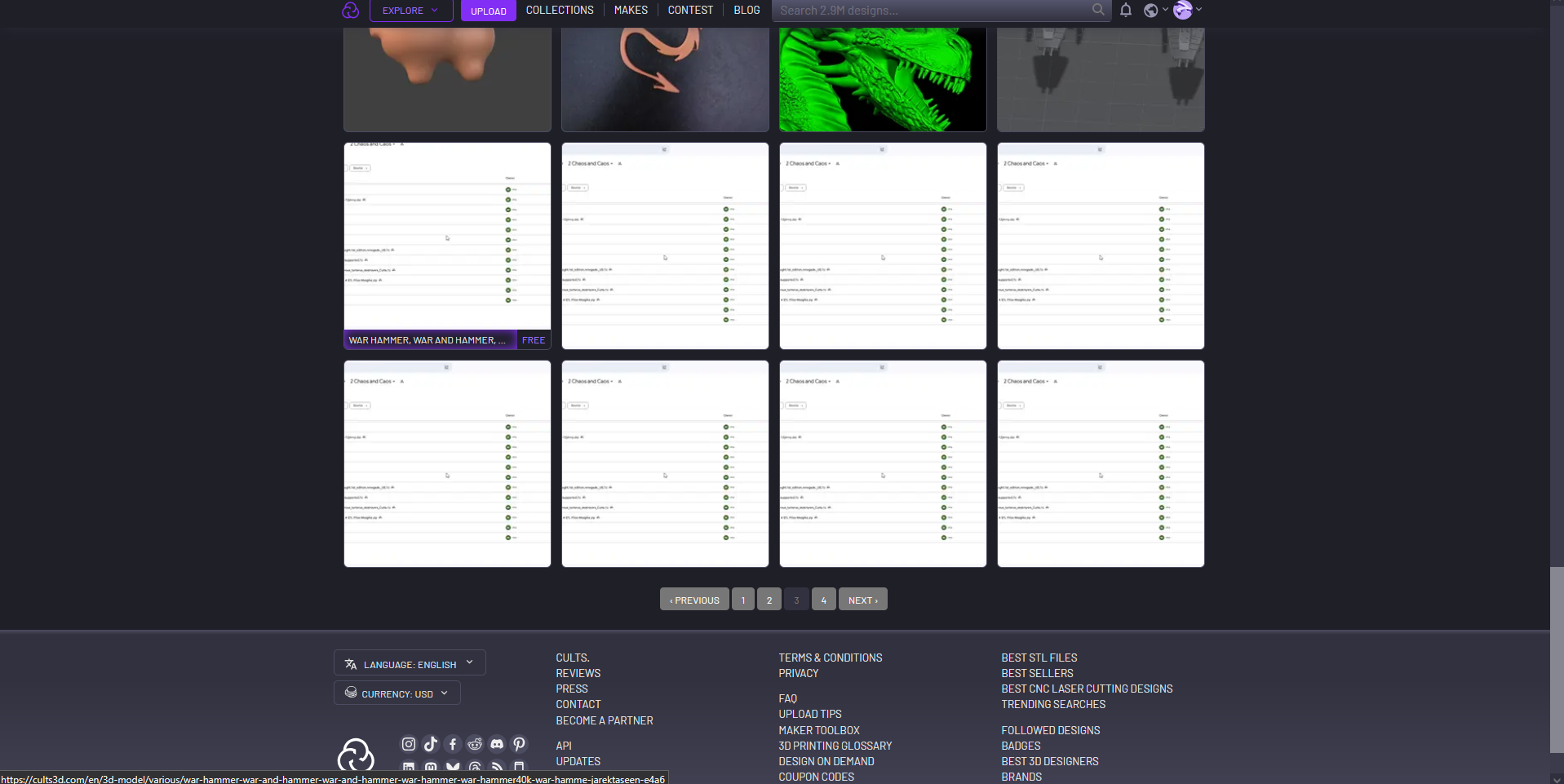This screenshot has width=1564, height=784.
Task: Open the pink rounded model thumbnail
Action: [x=447, y=79]
